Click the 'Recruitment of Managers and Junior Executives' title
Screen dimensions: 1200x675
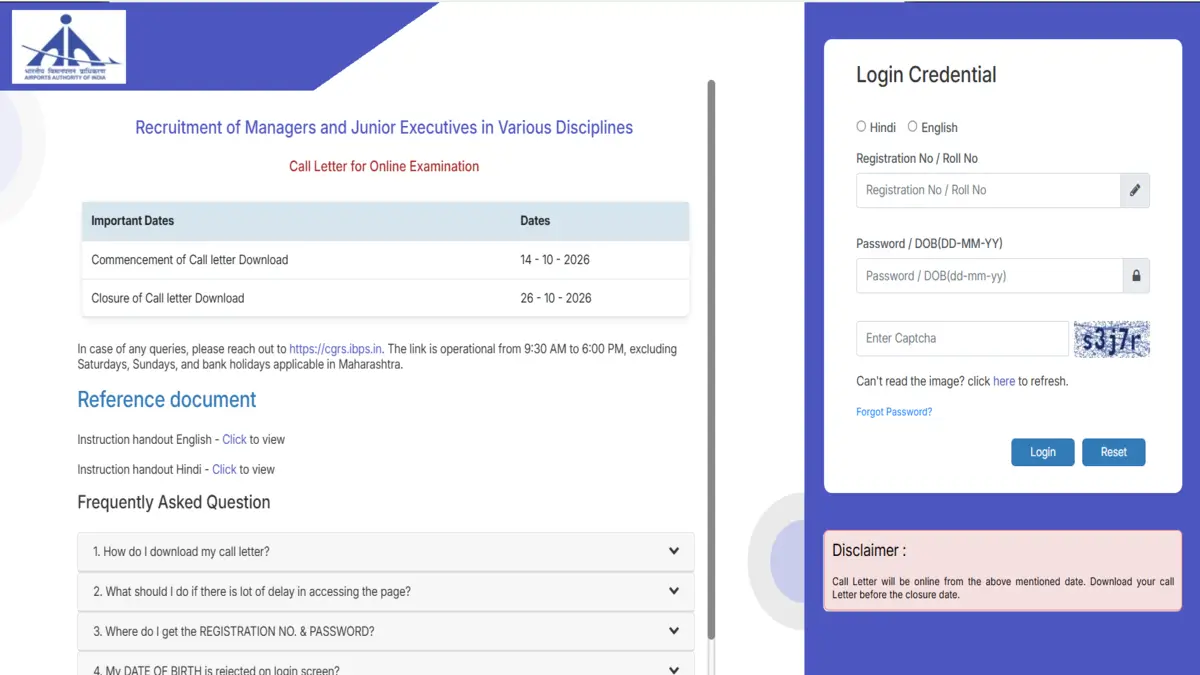pyautogui.click(x=384, y=128)
